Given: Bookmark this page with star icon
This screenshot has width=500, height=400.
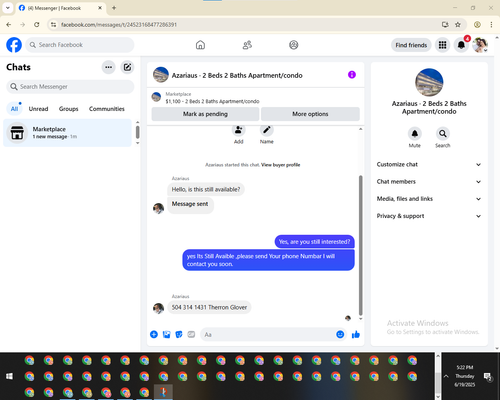Looking at the screenshot, I should pos(458,25).
